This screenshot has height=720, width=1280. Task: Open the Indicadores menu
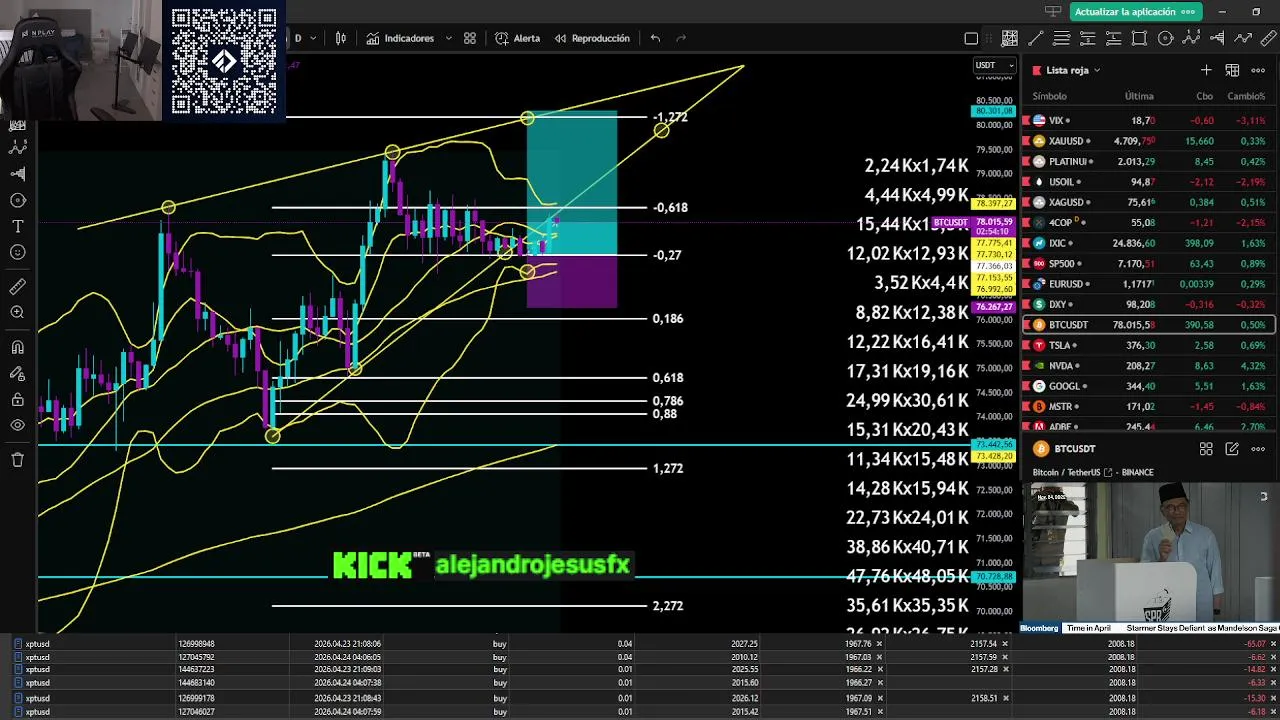[400, 38]
